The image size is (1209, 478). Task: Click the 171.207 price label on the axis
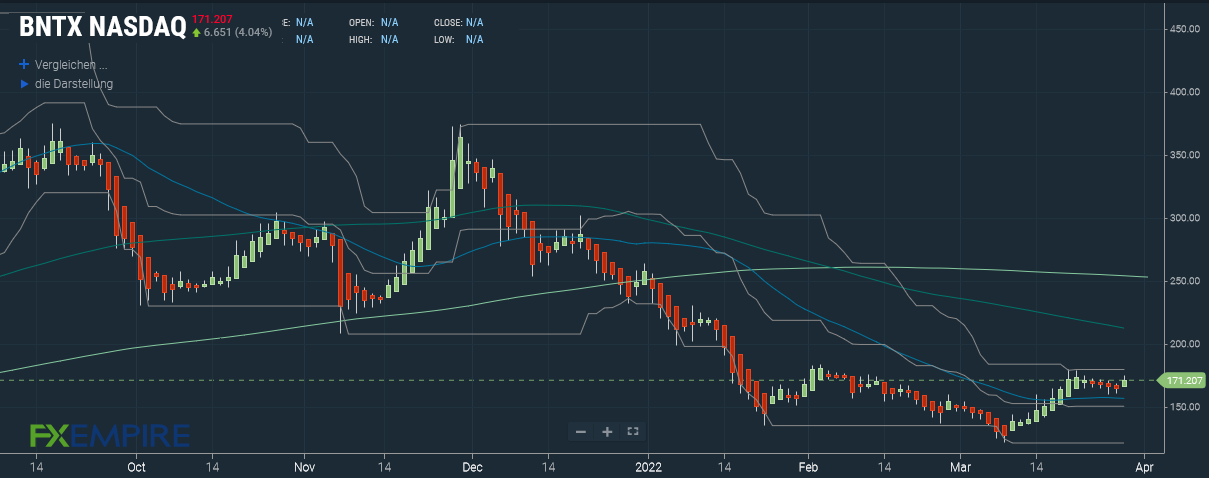pyautogui.click(x=1181, y=380)
